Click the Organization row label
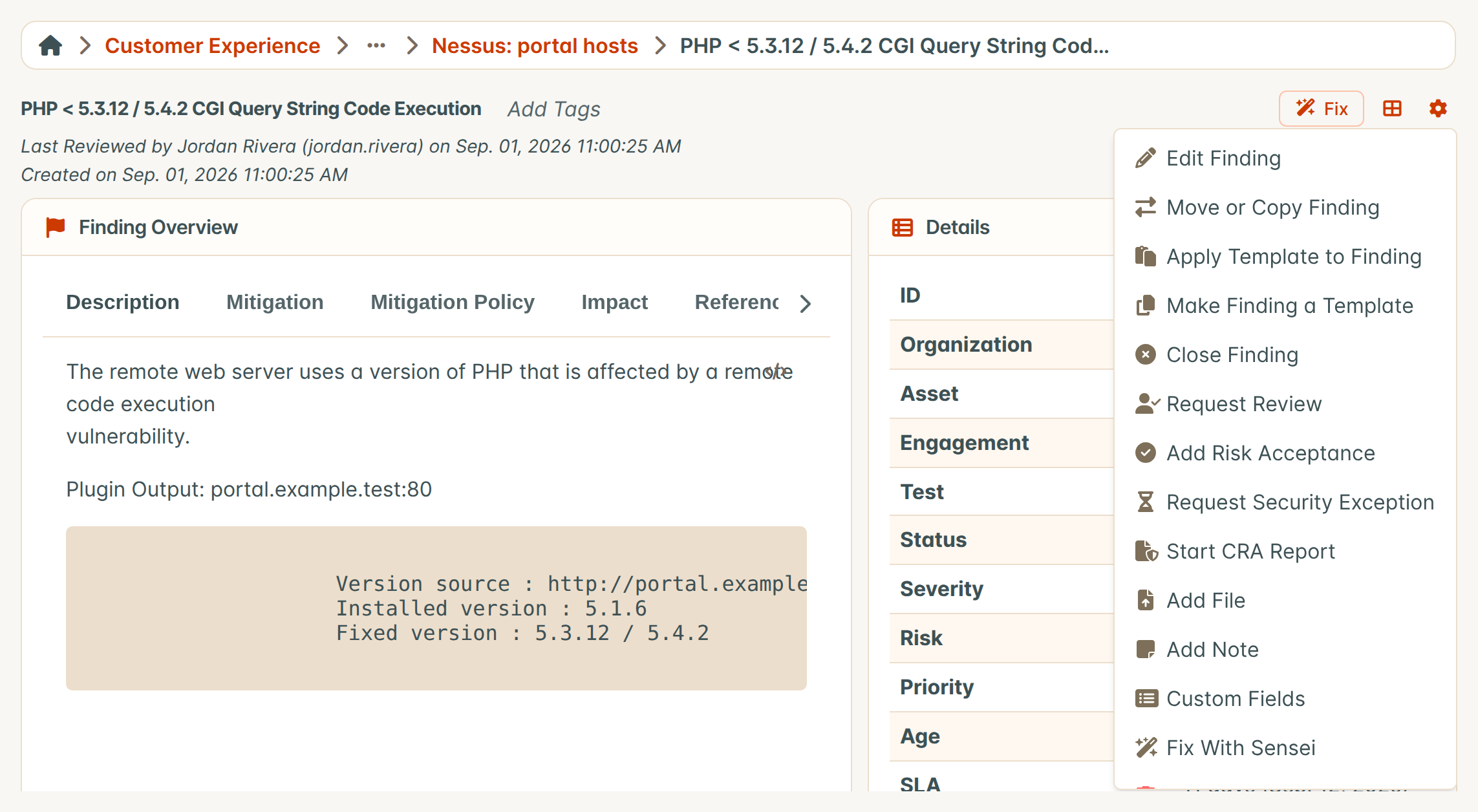This screenshot has width=1478, height=812. click(x=966, y=345)
